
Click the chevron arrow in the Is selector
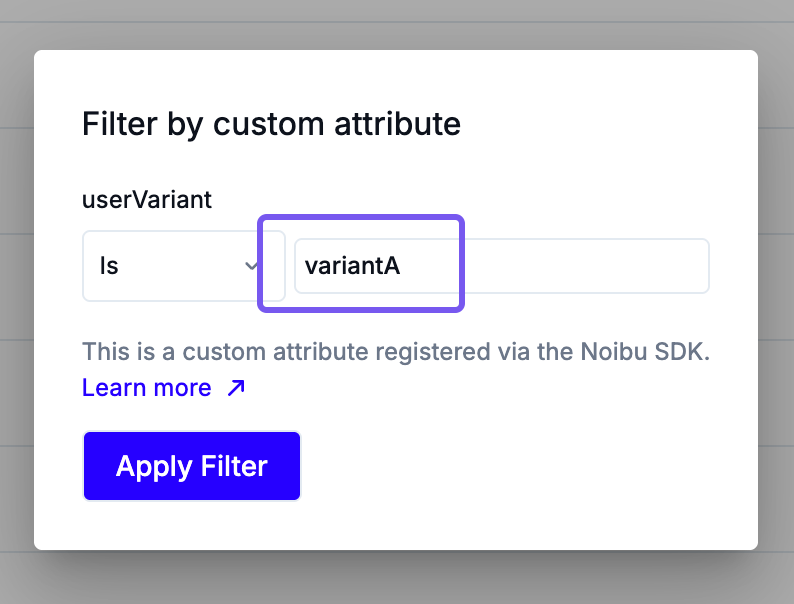251,266
